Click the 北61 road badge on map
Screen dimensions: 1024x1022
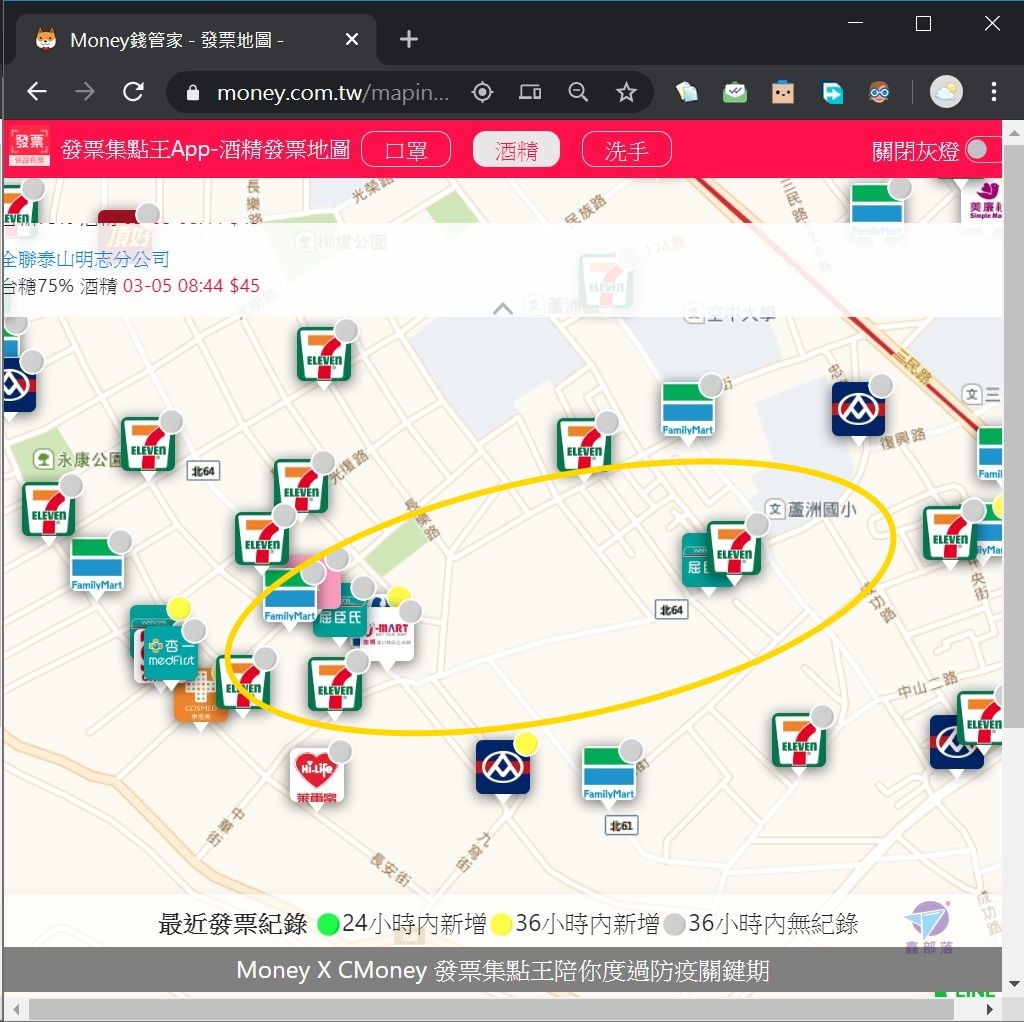[621, 825]
